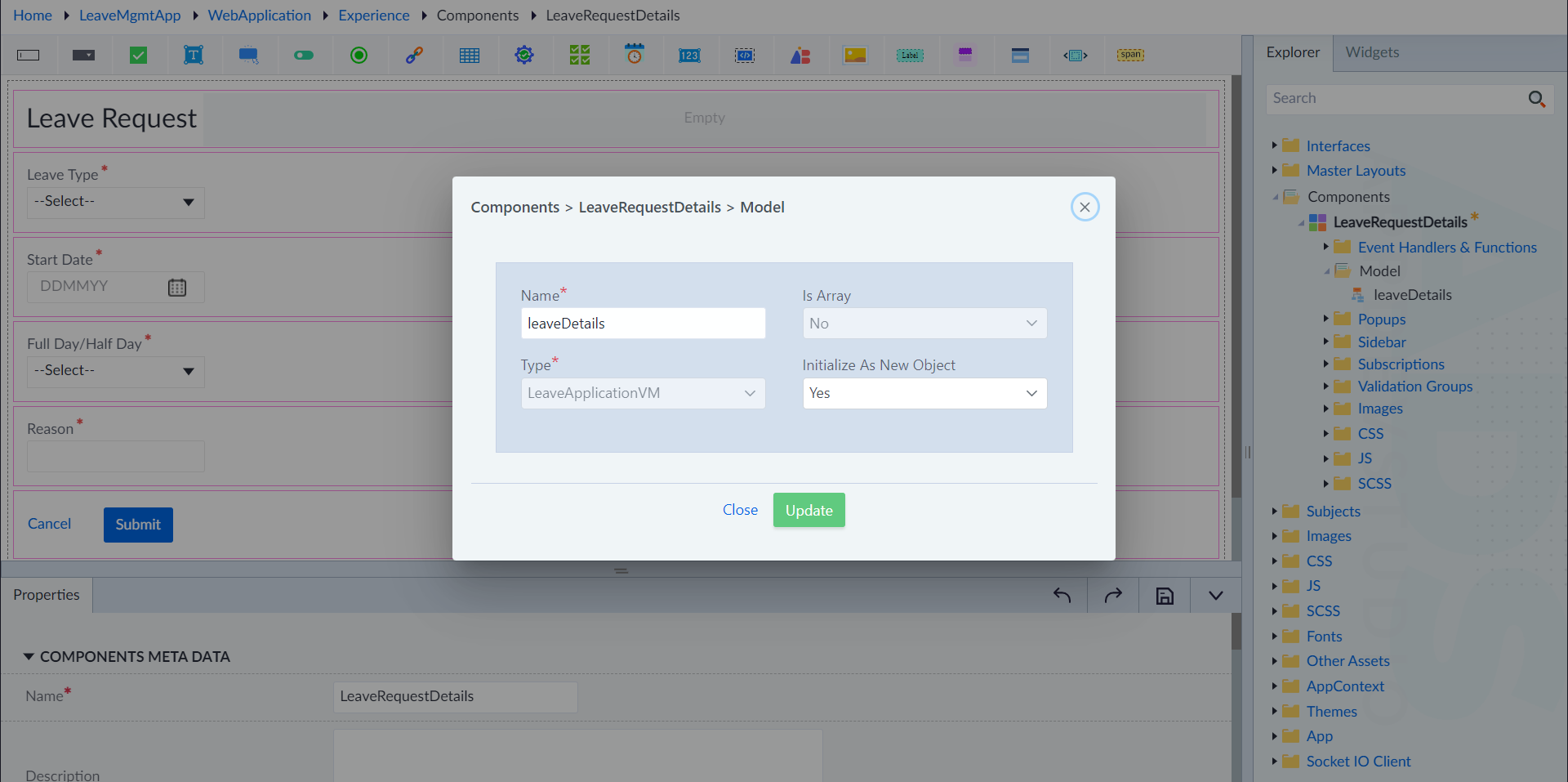Click the search magnifier icon in Explorer

point(1537,99)
